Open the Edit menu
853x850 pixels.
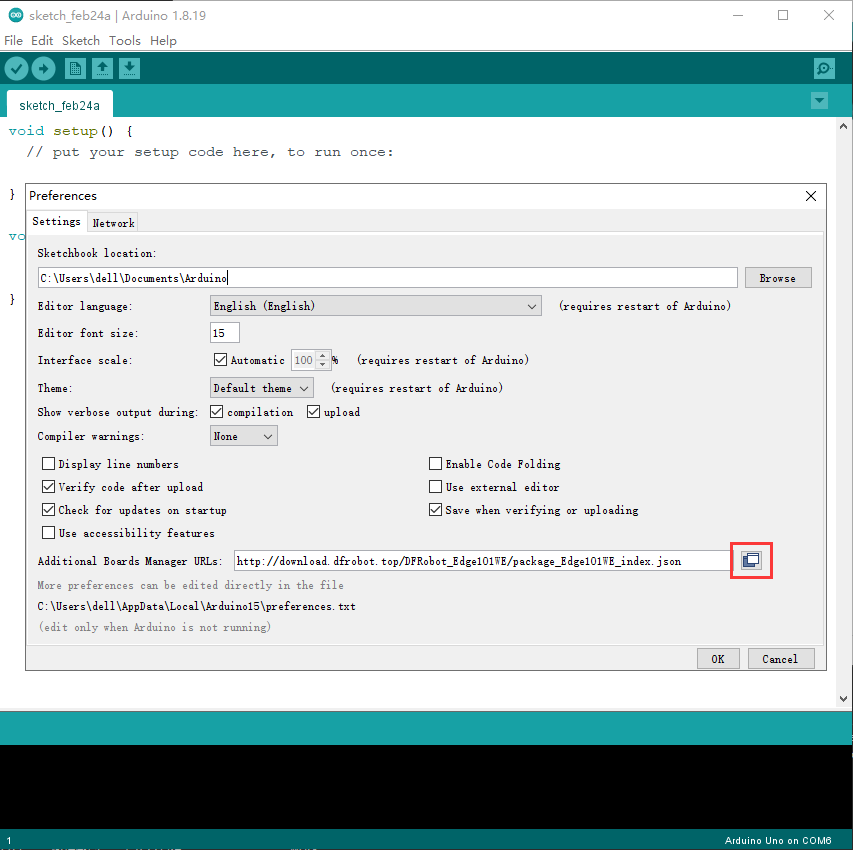pyautogui.click(x=42, y=41)
